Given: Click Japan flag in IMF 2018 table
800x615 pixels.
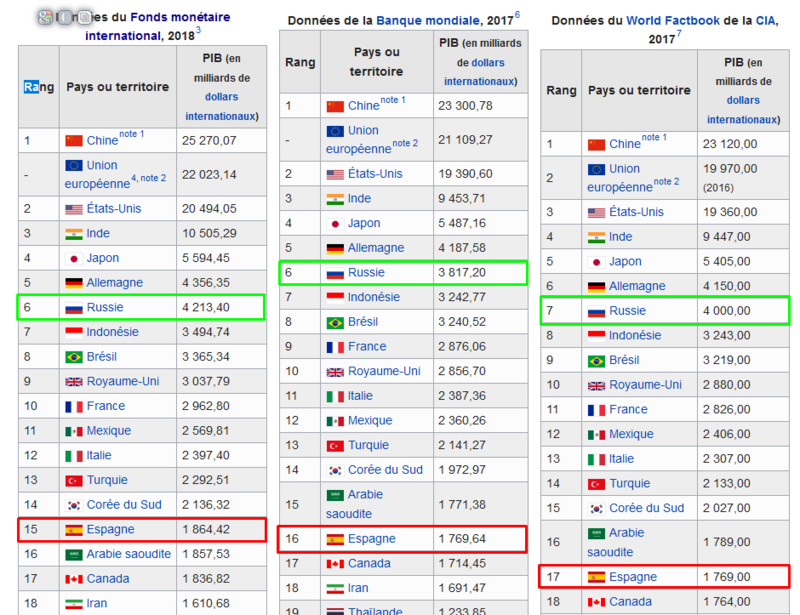Looking at the screenshot, I should tap(74, 259).
